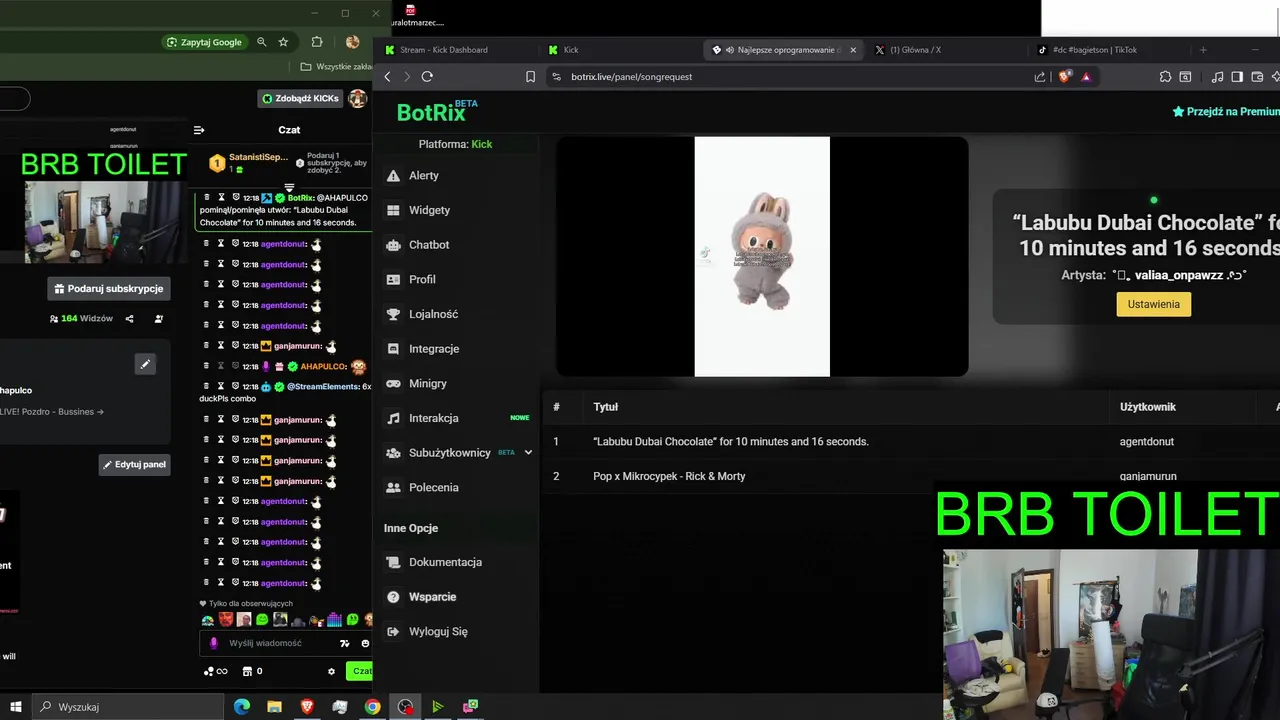Click share icon next to 164 Widzów
The height and width of the screenshot is (720, 1280).
pos(129,319)
